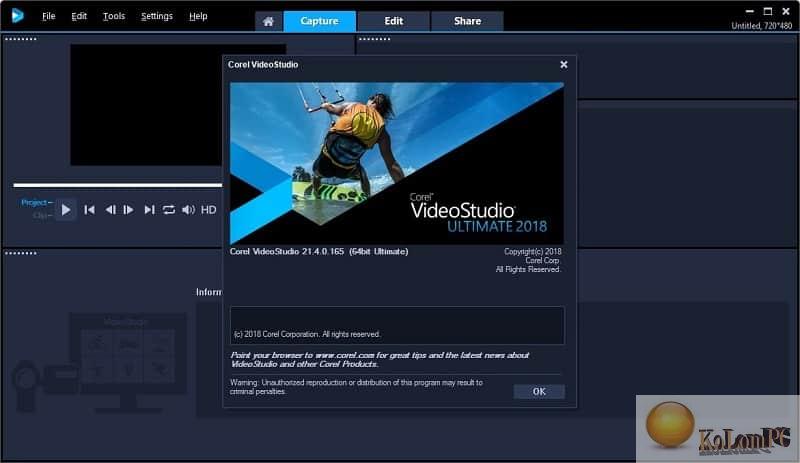Click the preview scrubber bar

pos(118,185)
